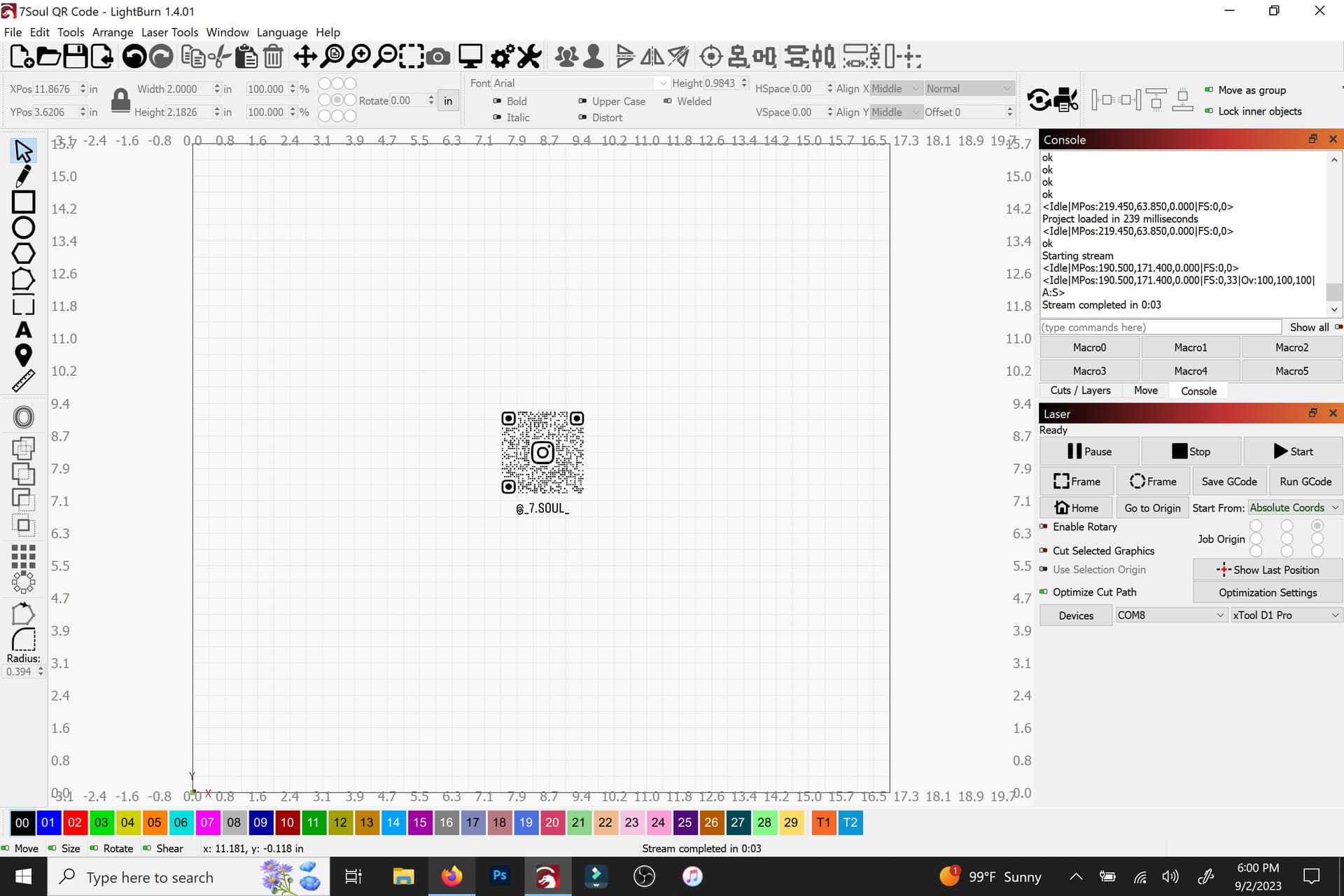Activate the Text tool (A icon)
1344x896 pixels.
pos(23,330)
